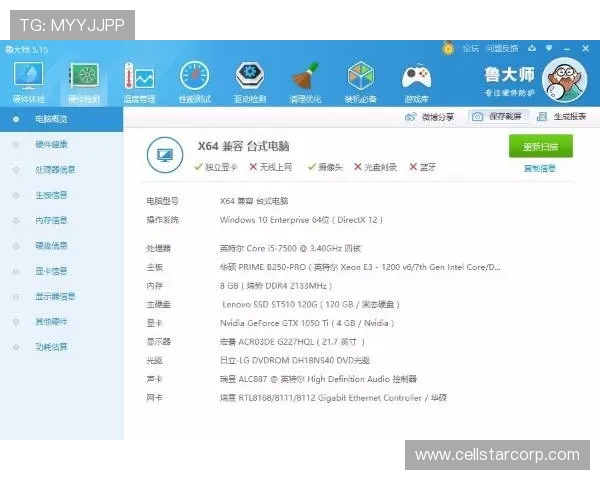
Task: Click the report icon of 生成报表
Action: (x=541, y=117)
